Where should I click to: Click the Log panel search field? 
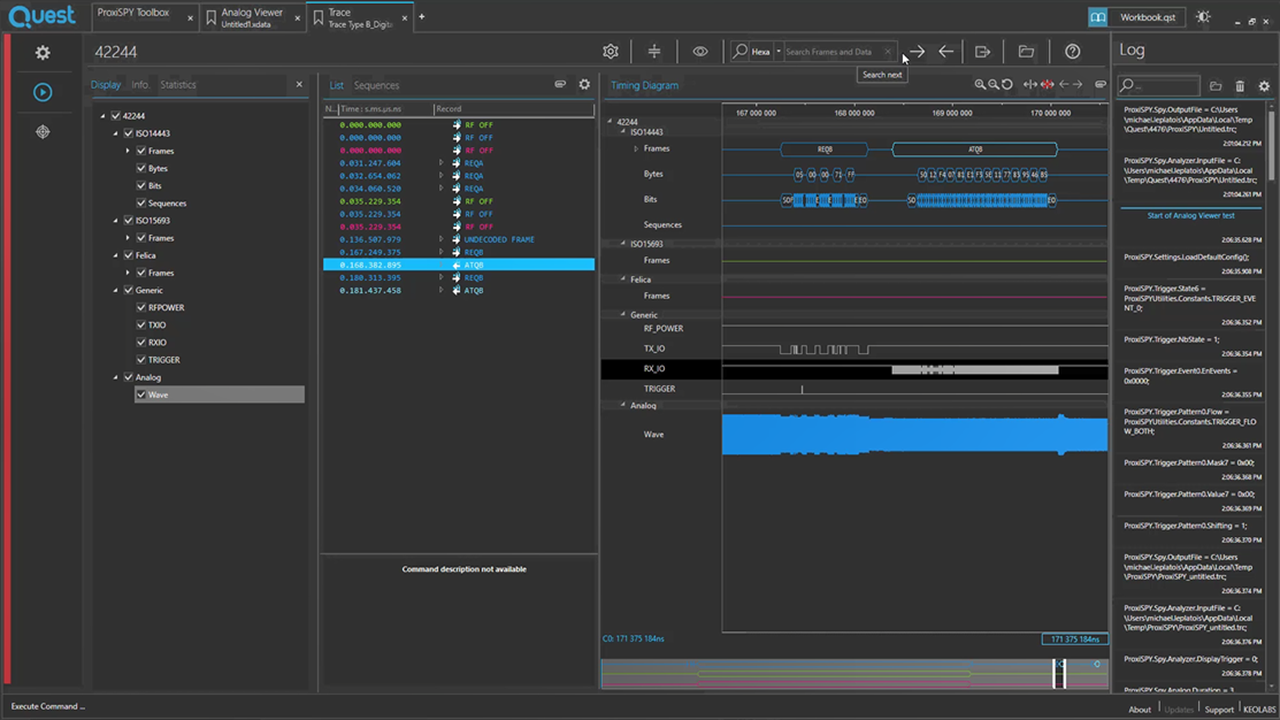point(1159,87)
